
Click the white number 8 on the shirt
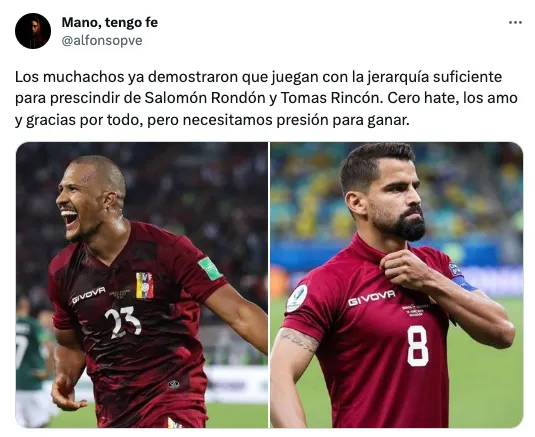point(418,346)
